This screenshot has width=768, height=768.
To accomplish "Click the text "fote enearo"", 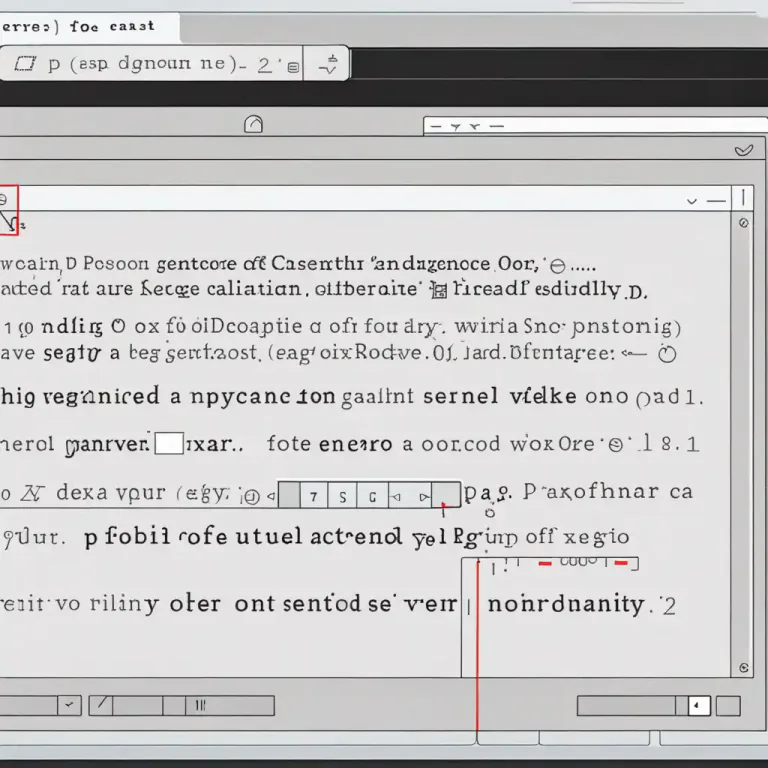I will click(x=330, y=444).
